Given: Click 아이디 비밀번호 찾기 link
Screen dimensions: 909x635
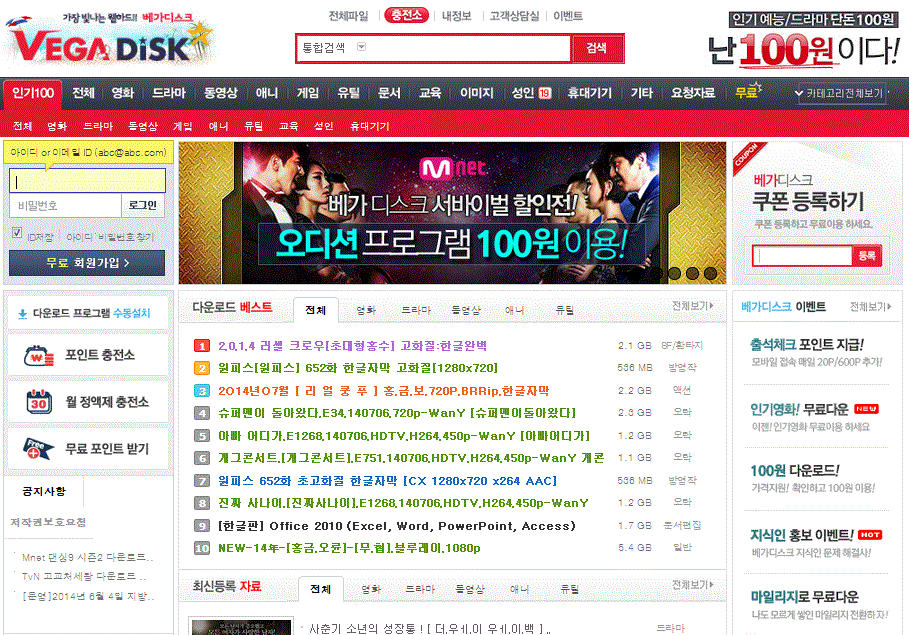Looking at the screenshot, I should pyautogui.click(x=110, y=237).
